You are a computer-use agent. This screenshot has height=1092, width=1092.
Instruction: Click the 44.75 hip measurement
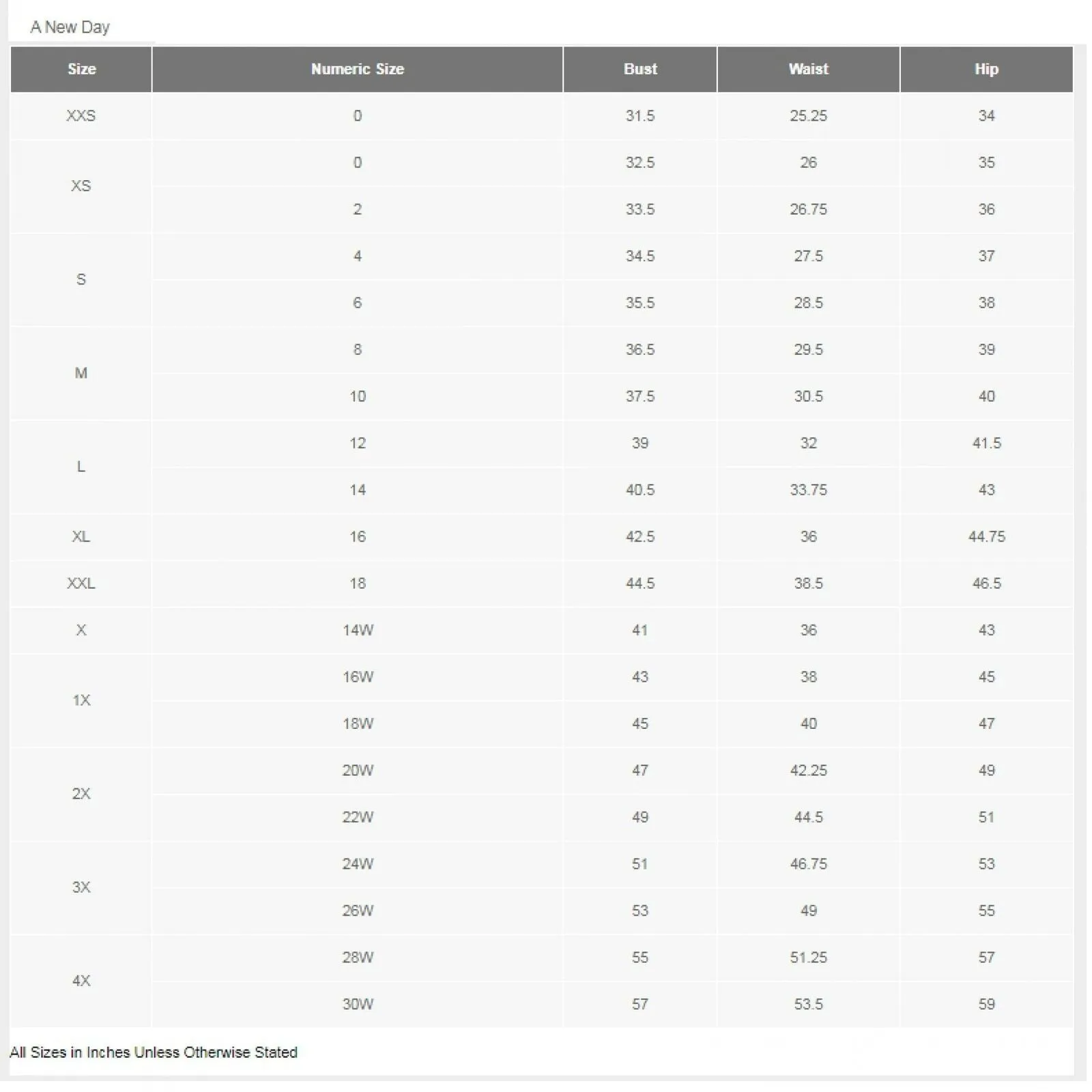point(987,536)
